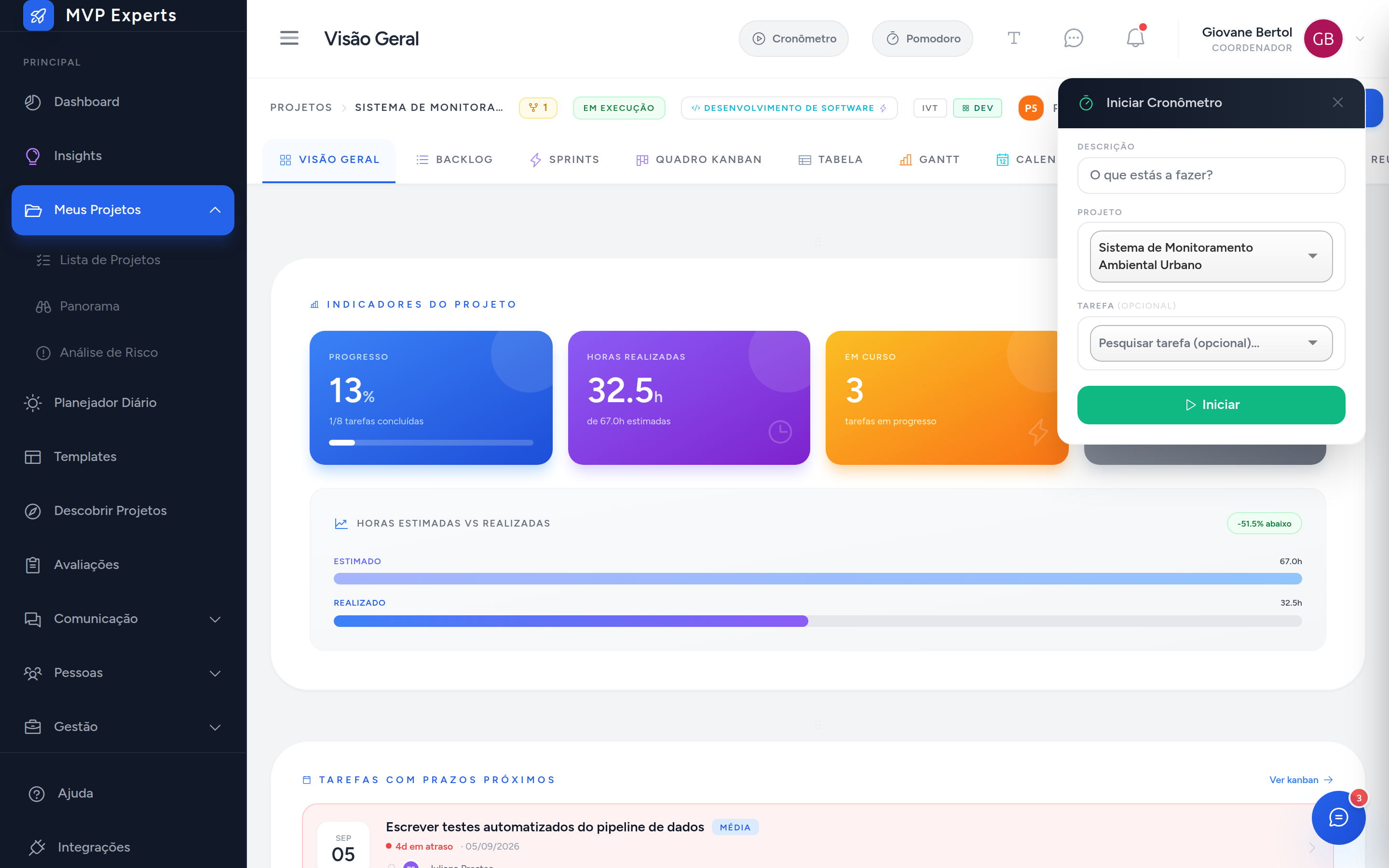
Task: Open the text size T icon
Action: [x=1014, y=39]
